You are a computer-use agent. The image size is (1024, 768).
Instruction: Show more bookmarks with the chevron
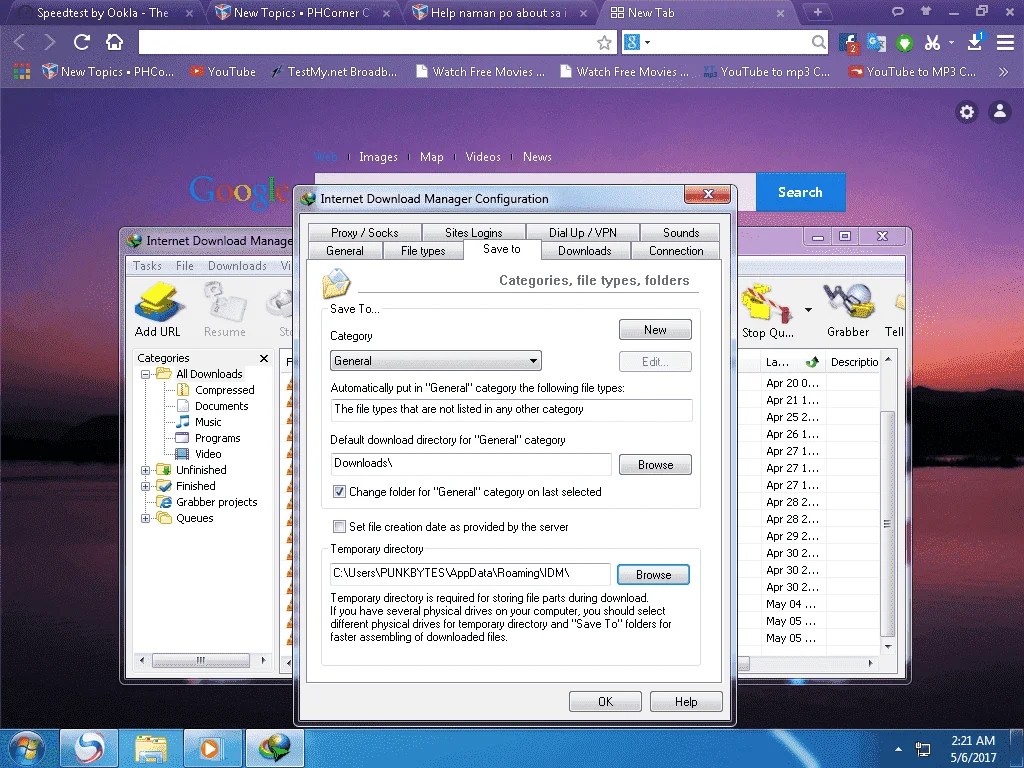pos(1004,72)
